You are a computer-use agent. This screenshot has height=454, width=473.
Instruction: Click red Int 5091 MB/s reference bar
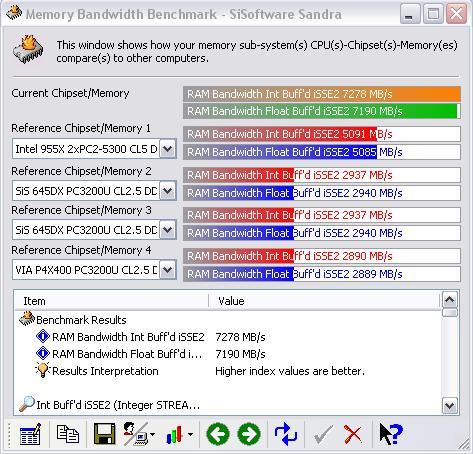click(x=322, y=134)
